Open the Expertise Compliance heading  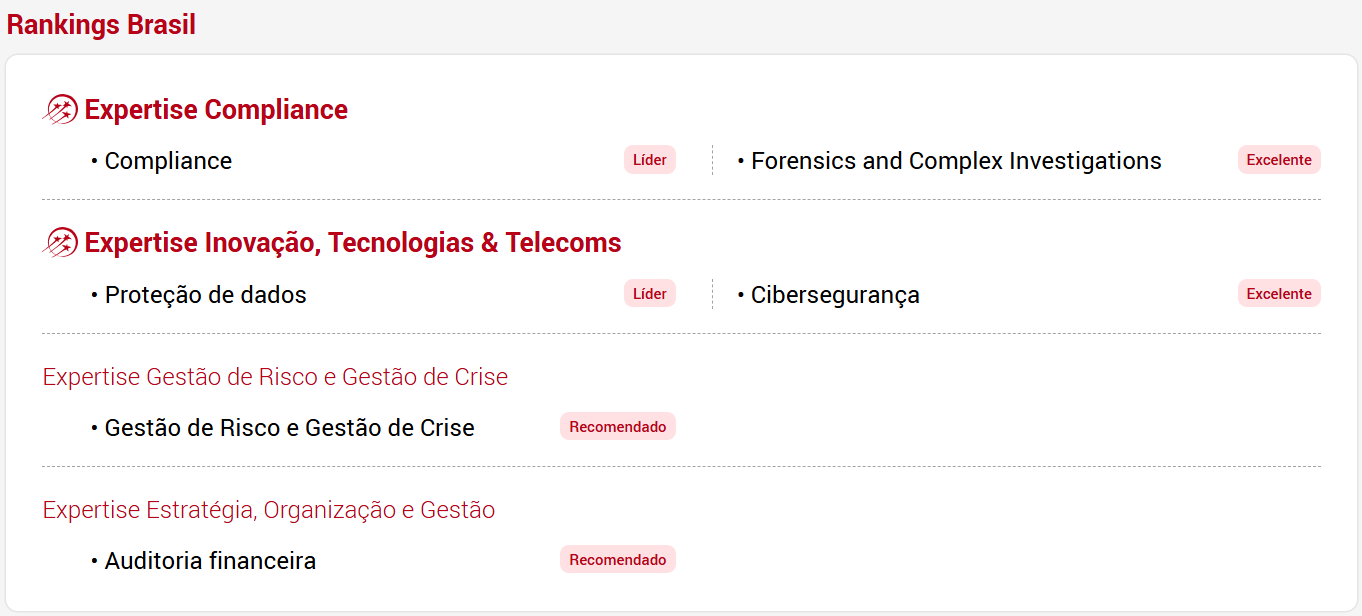point(216,109)
